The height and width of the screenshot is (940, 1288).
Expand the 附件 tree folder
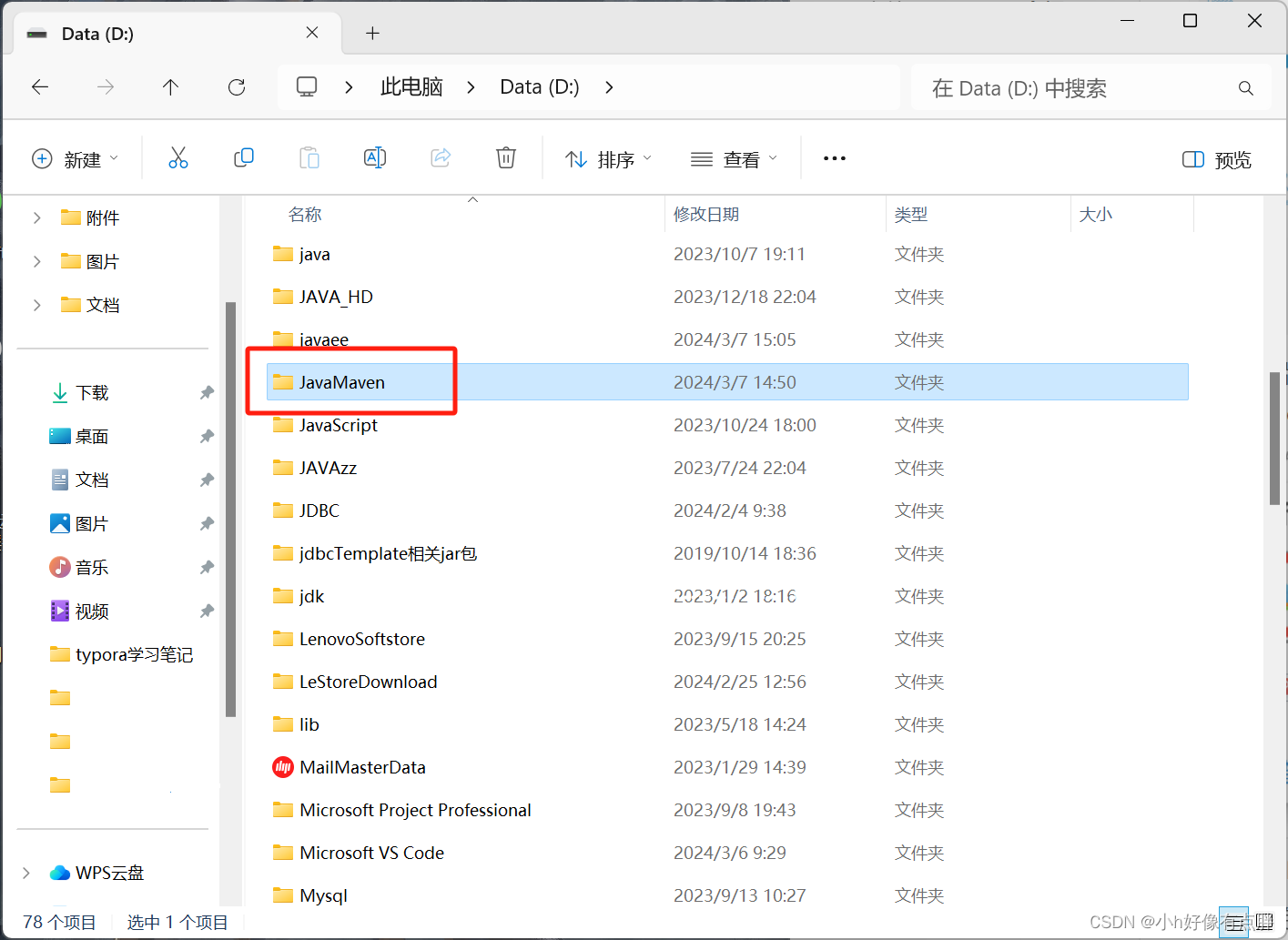click(x=36, y=217)
